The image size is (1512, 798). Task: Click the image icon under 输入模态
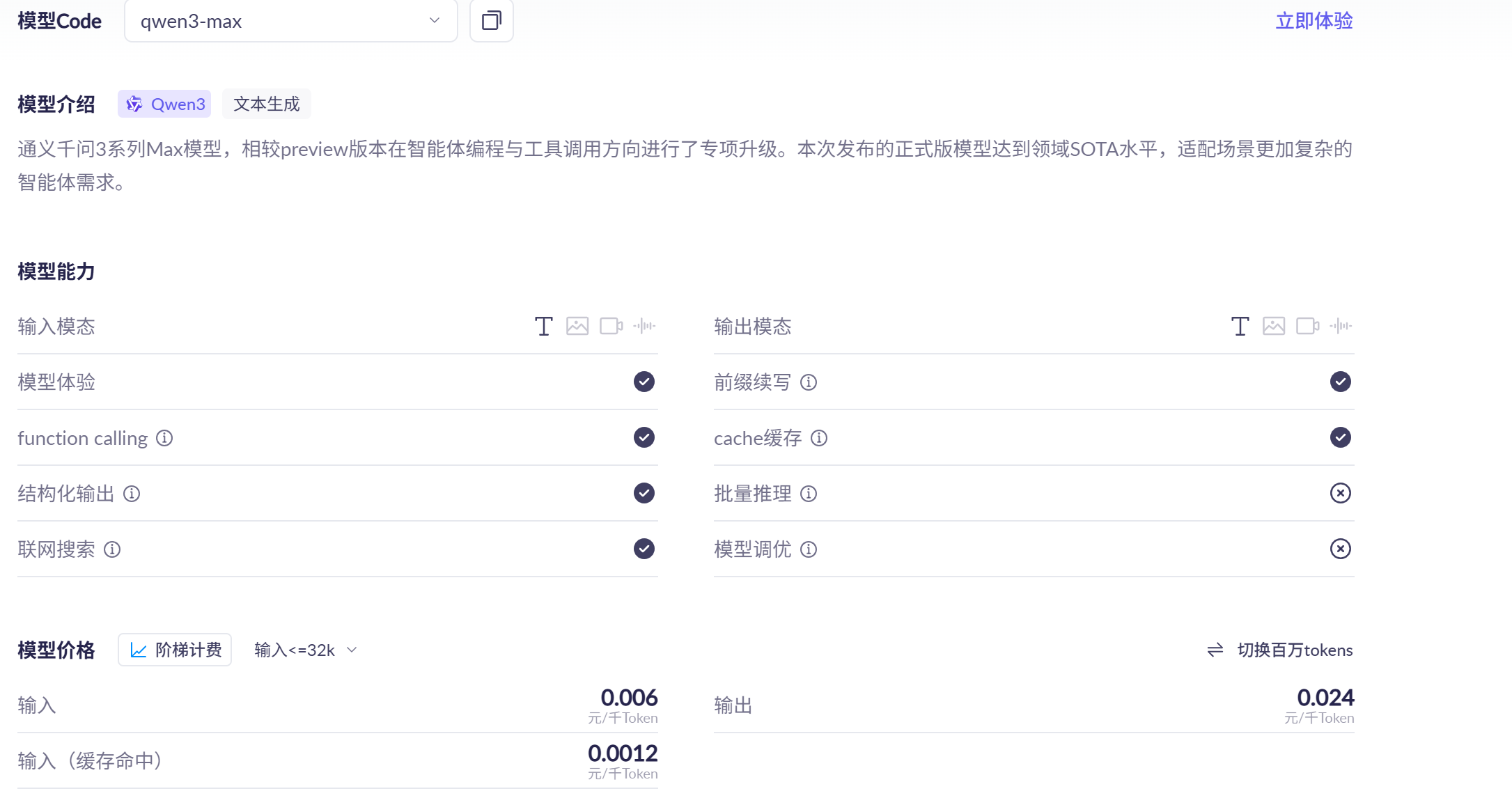[577, 326]
